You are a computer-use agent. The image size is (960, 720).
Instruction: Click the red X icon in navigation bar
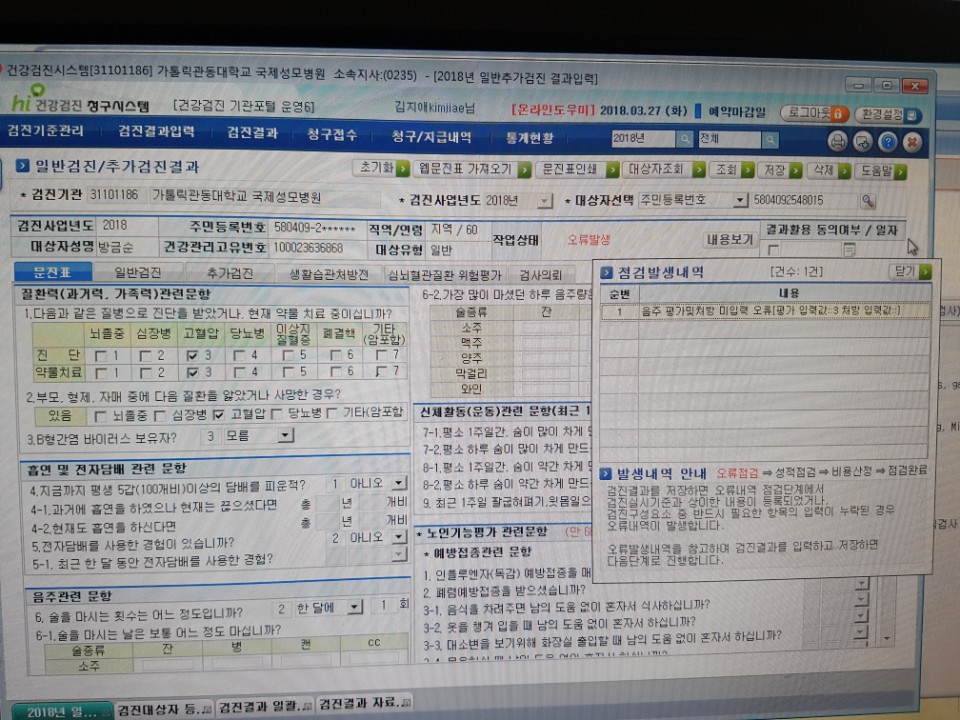point(912,143)
